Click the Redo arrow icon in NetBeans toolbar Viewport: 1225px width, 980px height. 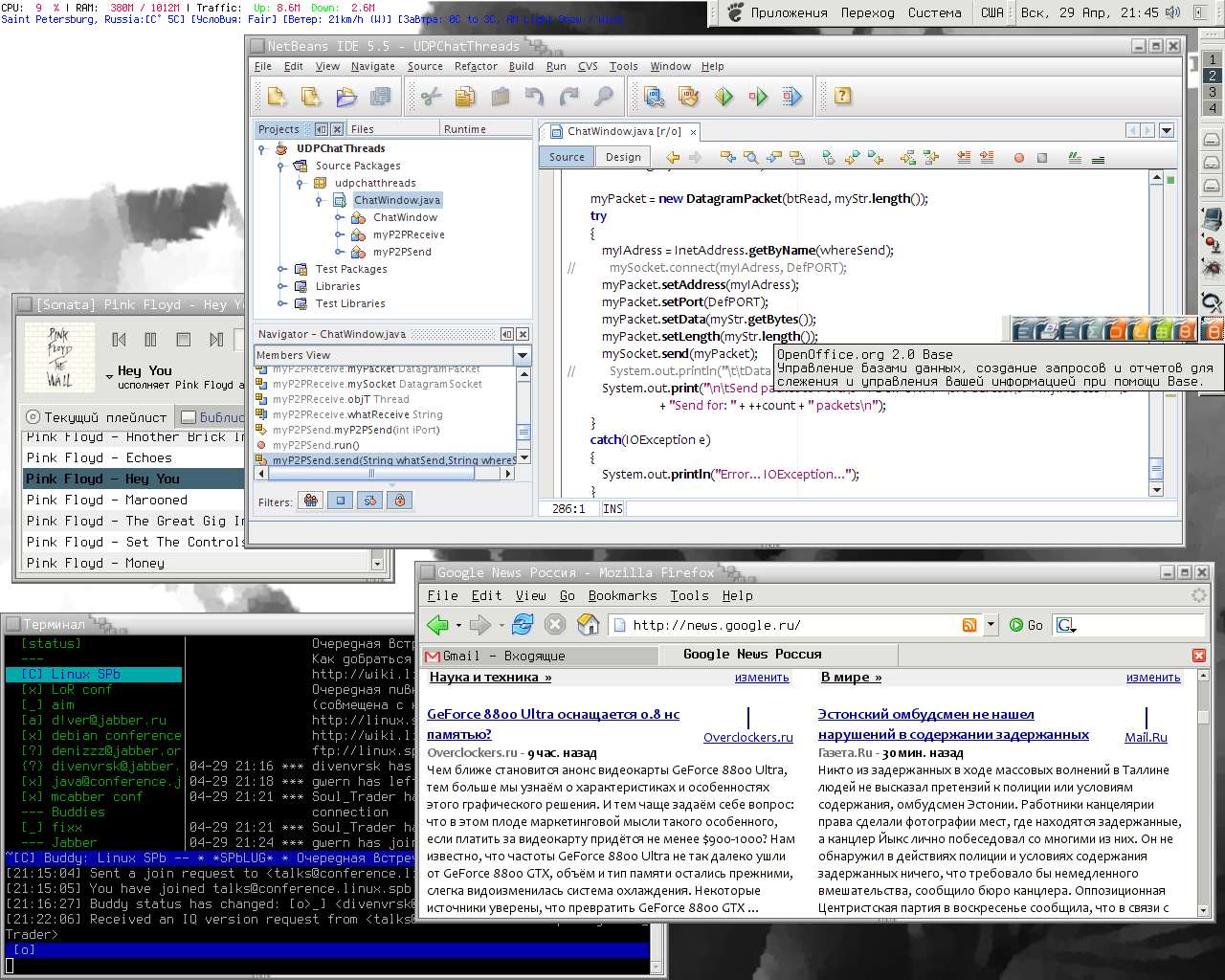pyautogui.click(x=568, y=96)
